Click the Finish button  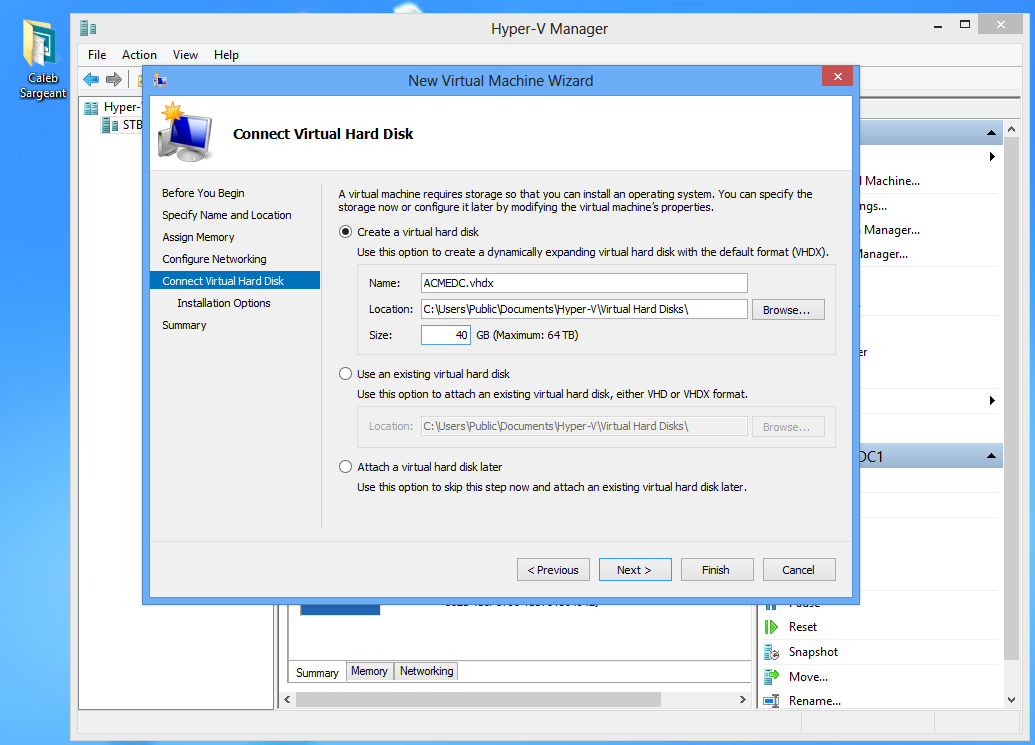(716, 569)
